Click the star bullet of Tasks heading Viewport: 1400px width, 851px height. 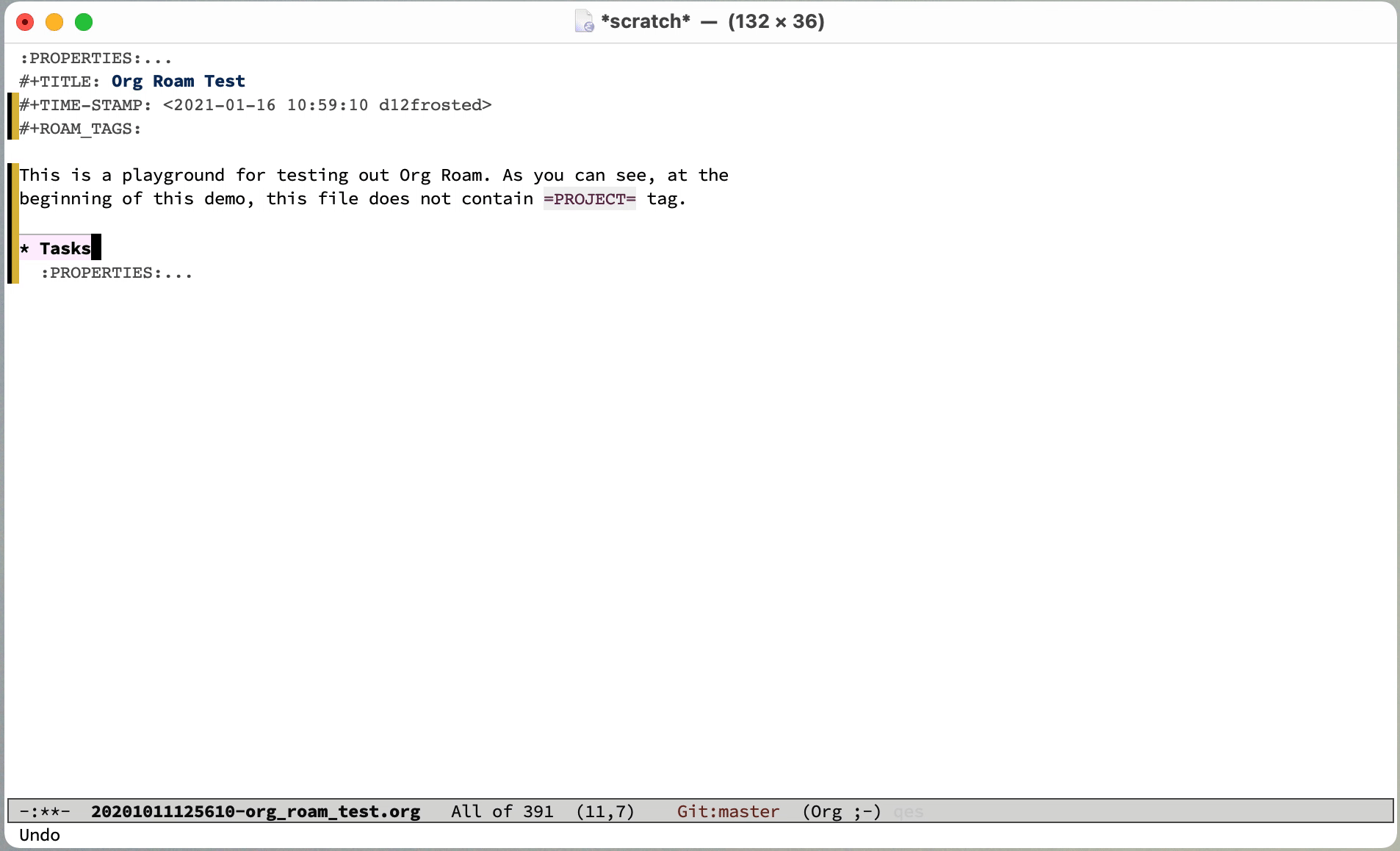point(25,248)
